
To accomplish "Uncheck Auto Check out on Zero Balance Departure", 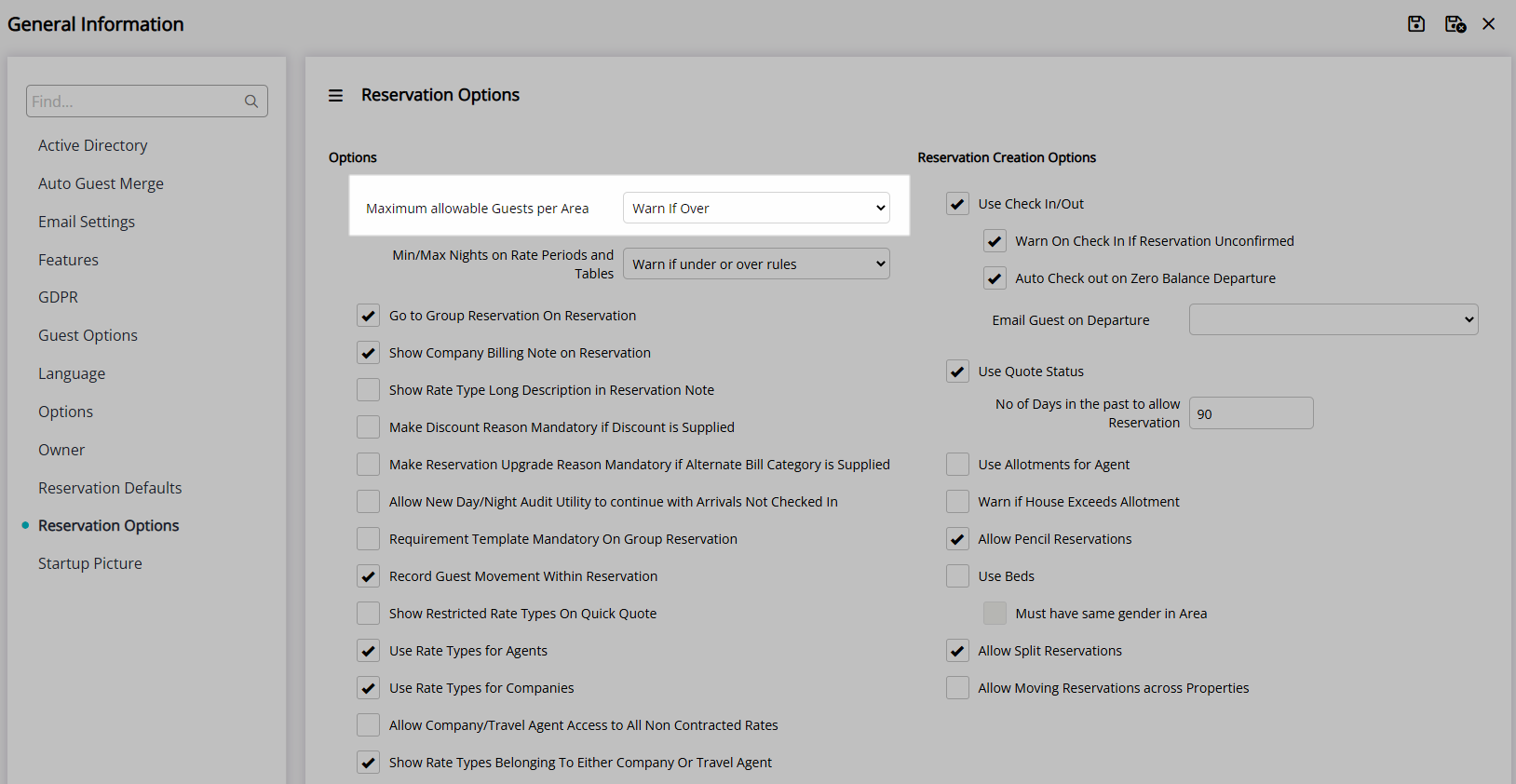I will [x=995, y=278].
